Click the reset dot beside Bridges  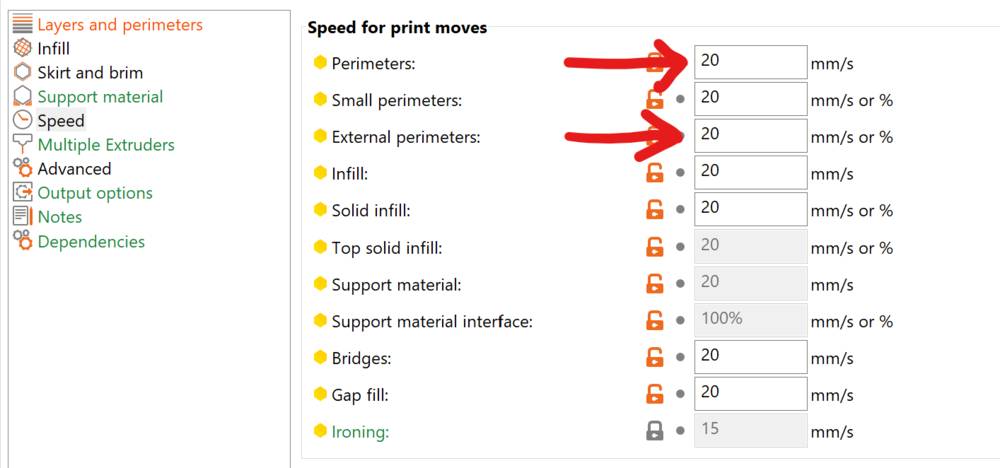coord(681,358)
